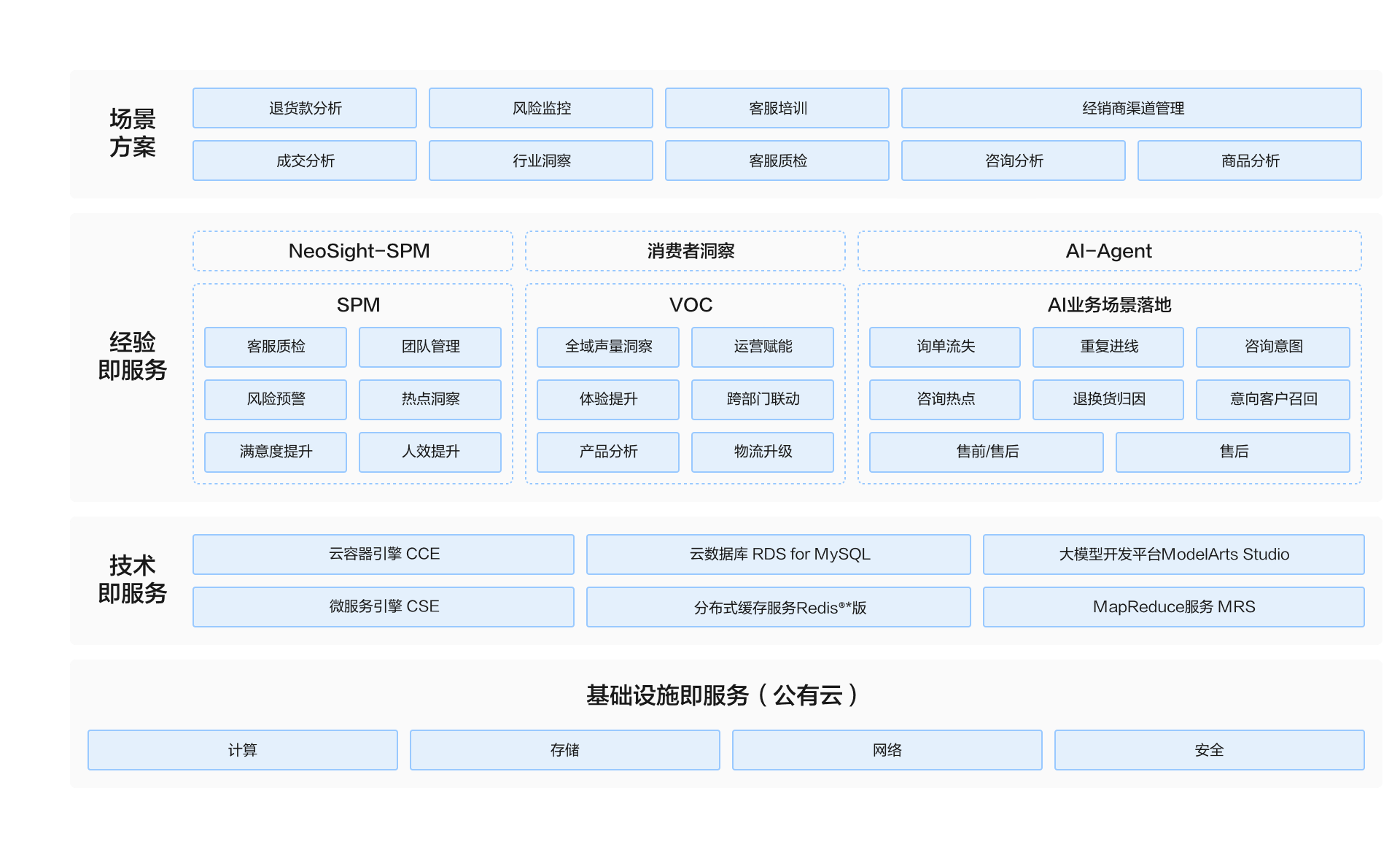Click the 询单流失 box
The width and height of the screenshot is (1400, 858).
945,347
